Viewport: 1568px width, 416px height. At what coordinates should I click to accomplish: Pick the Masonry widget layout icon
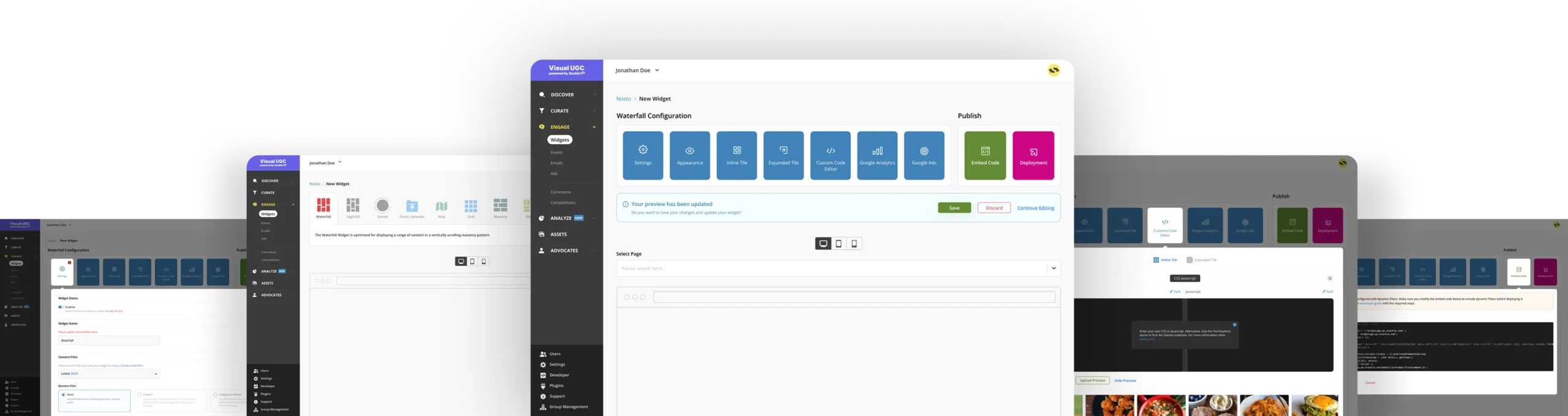pos(500,206)
